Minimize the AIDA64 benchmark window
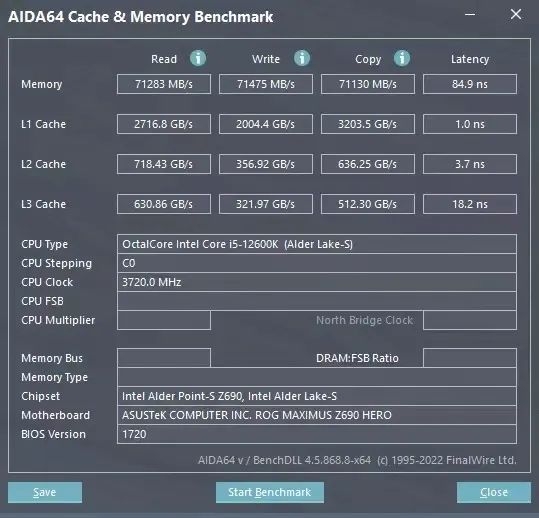This screenshot has width=539, height=518. pyautogui.click(x=470, y=14)
